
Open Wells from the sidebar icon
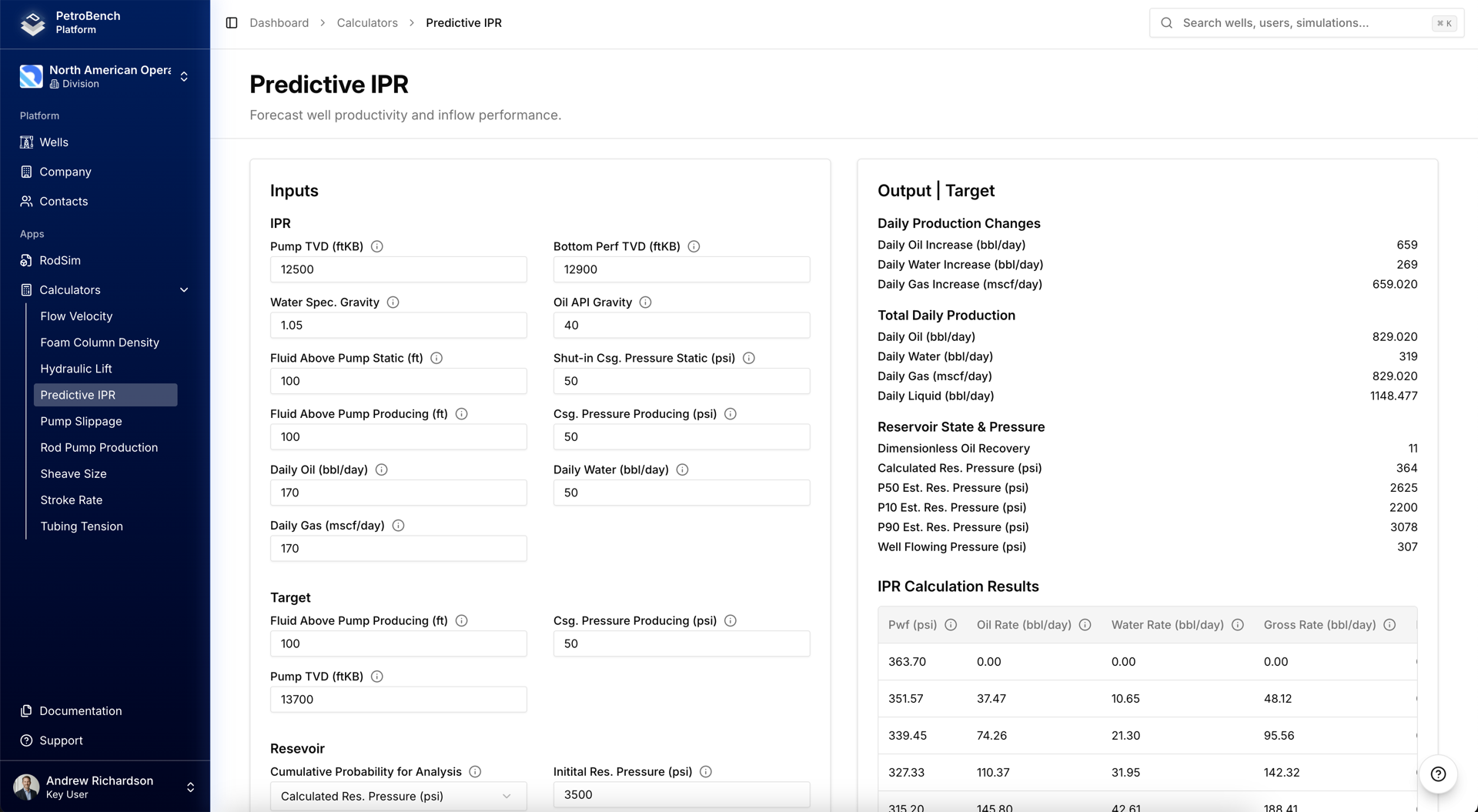point(25,142)
